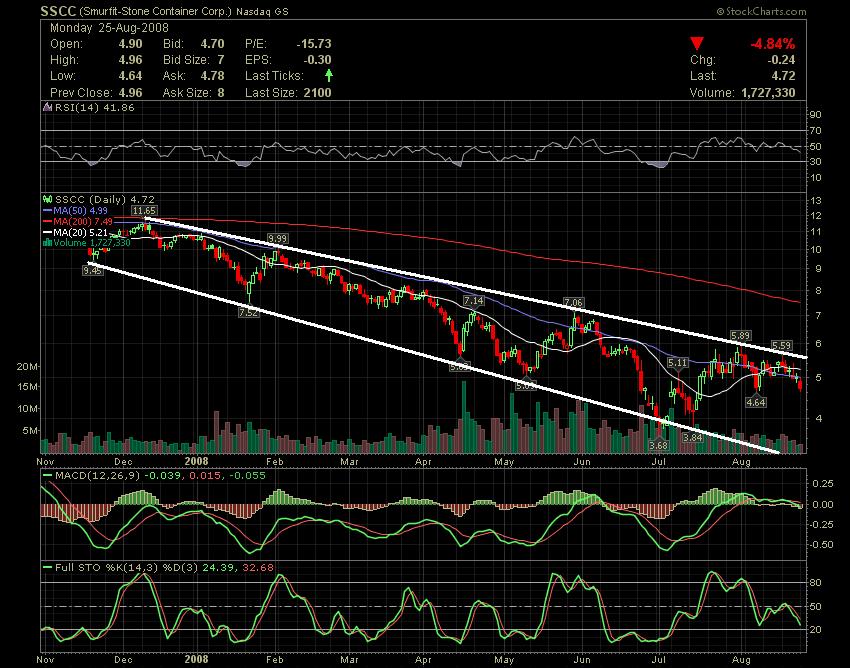Click the MA(50) 4.99 legend text
Screen dimensions: 850x668
(80, 210)
